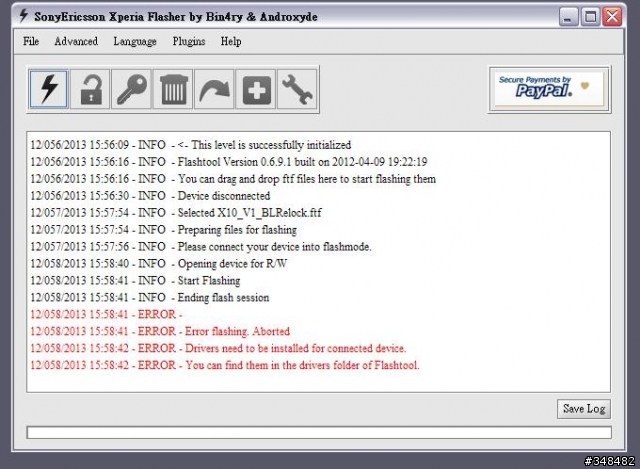Image resolution: width=640 pixels, height=469 pixels.
Task: Click log line 'Selected X10_V1_BLRelock.ftf'
Action: coord(176,213)
